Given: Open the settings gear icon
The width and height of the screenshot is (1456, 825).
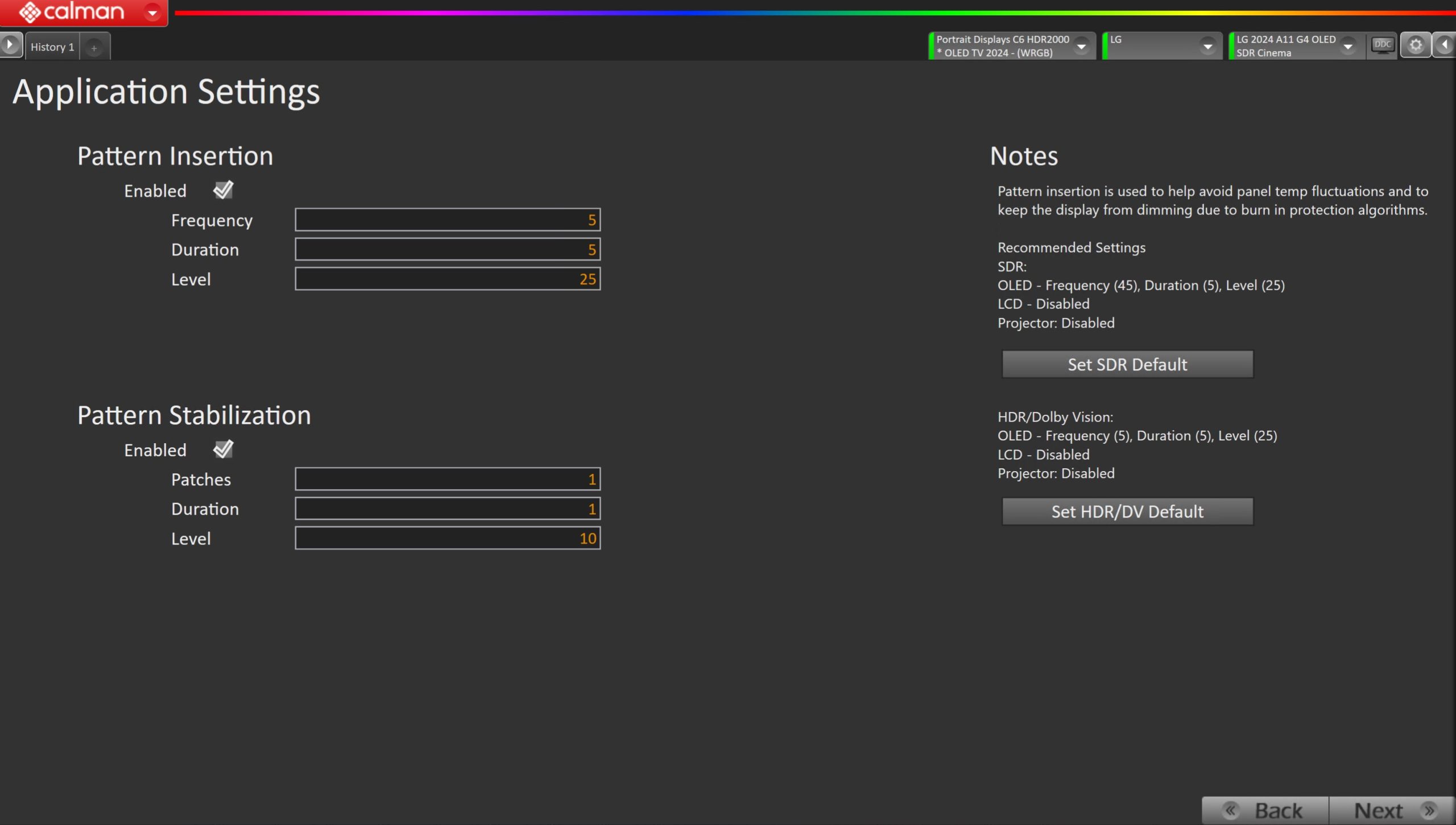Looking at the screenshot, I should (x=1416, y=45).
